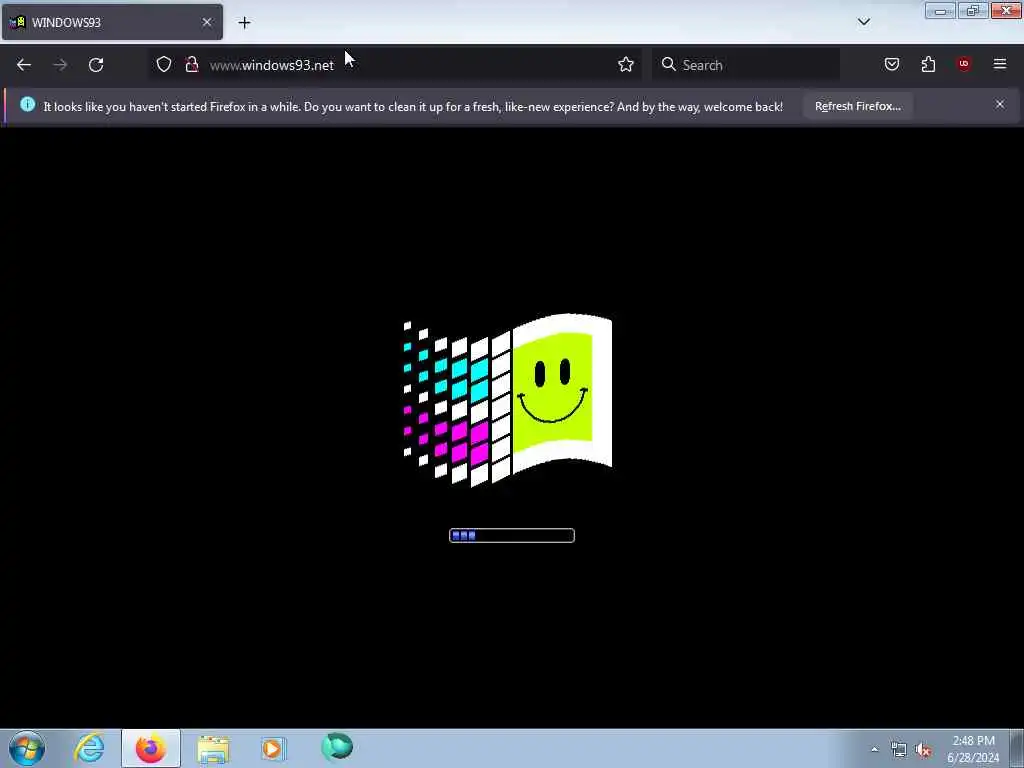The height and width of the screenshot is (768, 1024).
Task: Click the Refresh Firefox button
Action: coord(857,106)
